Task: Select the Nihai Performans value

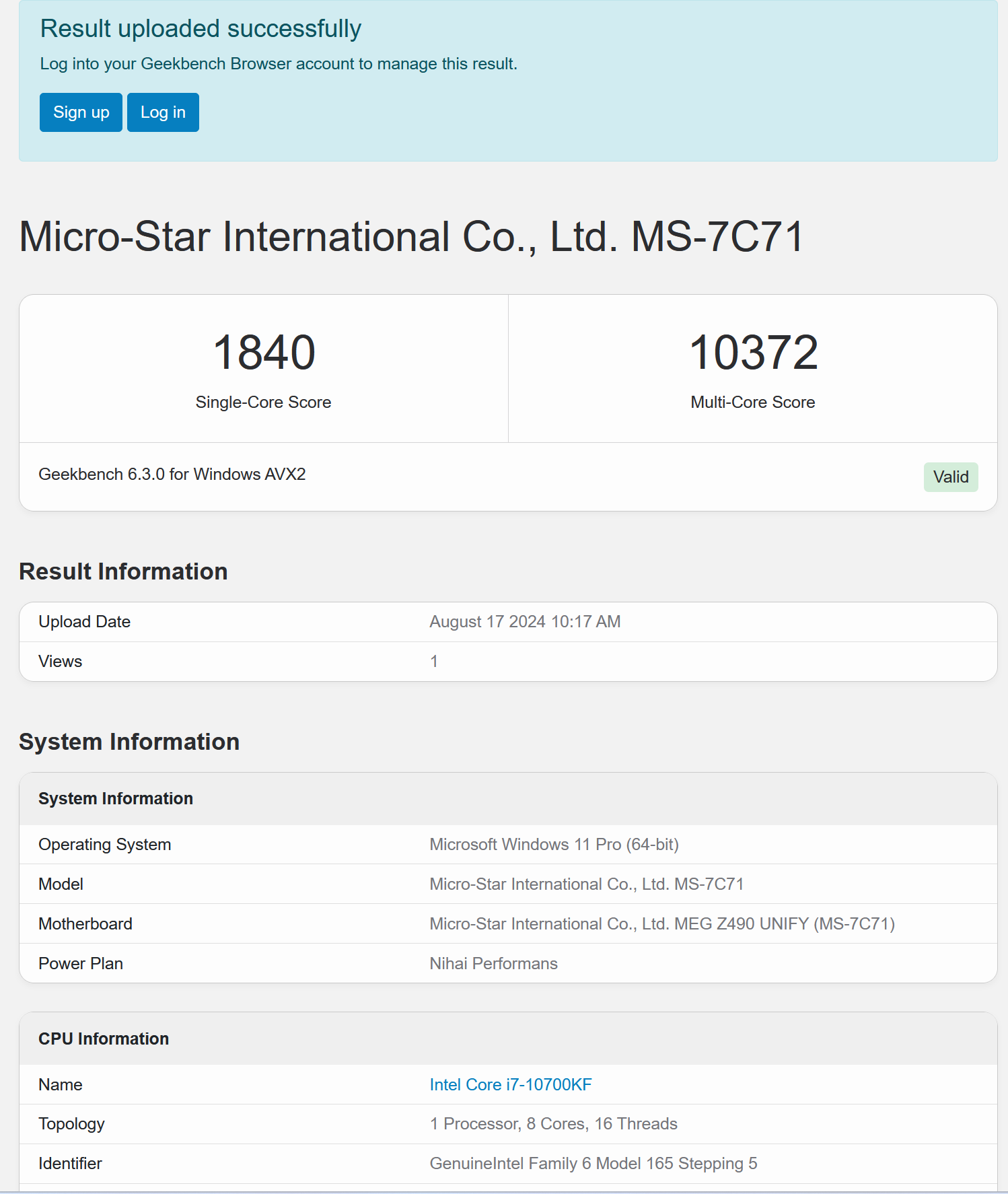Action: point(493,963)
